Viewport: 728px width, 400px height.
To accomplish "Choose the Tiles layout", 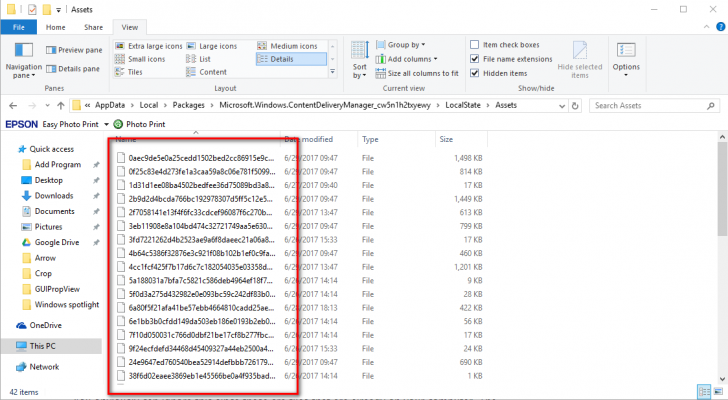I will [x=129, y=72].
